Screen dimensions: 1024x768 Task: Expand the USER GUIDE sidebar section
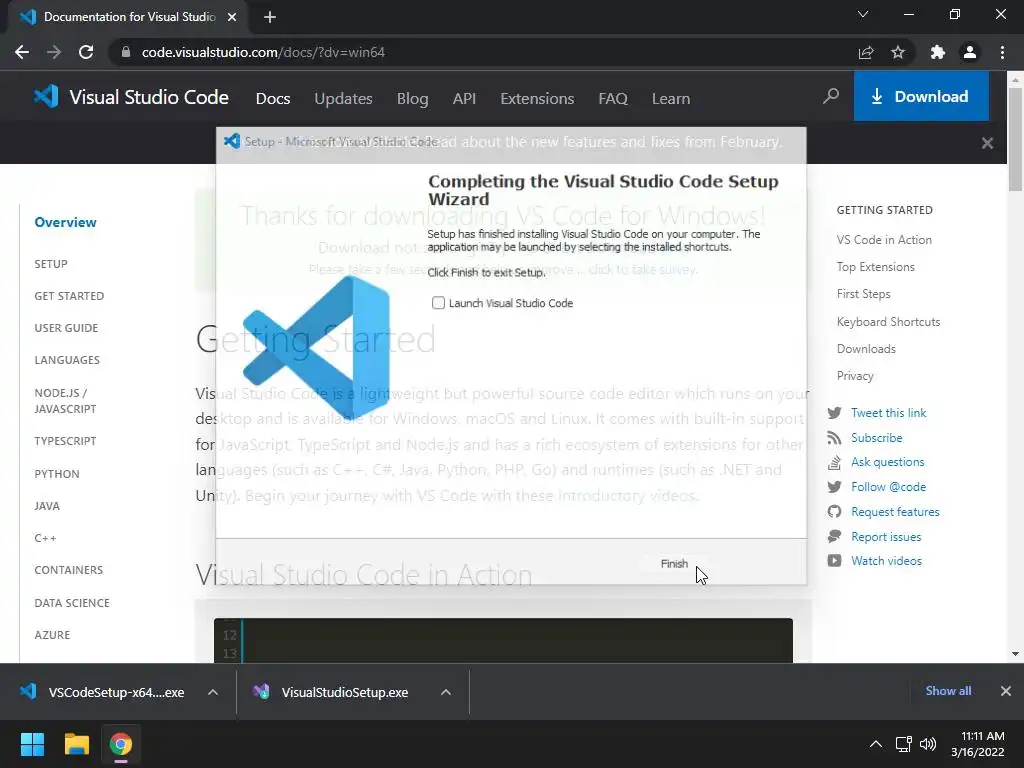pyautogui.click(x=66, y=328)
